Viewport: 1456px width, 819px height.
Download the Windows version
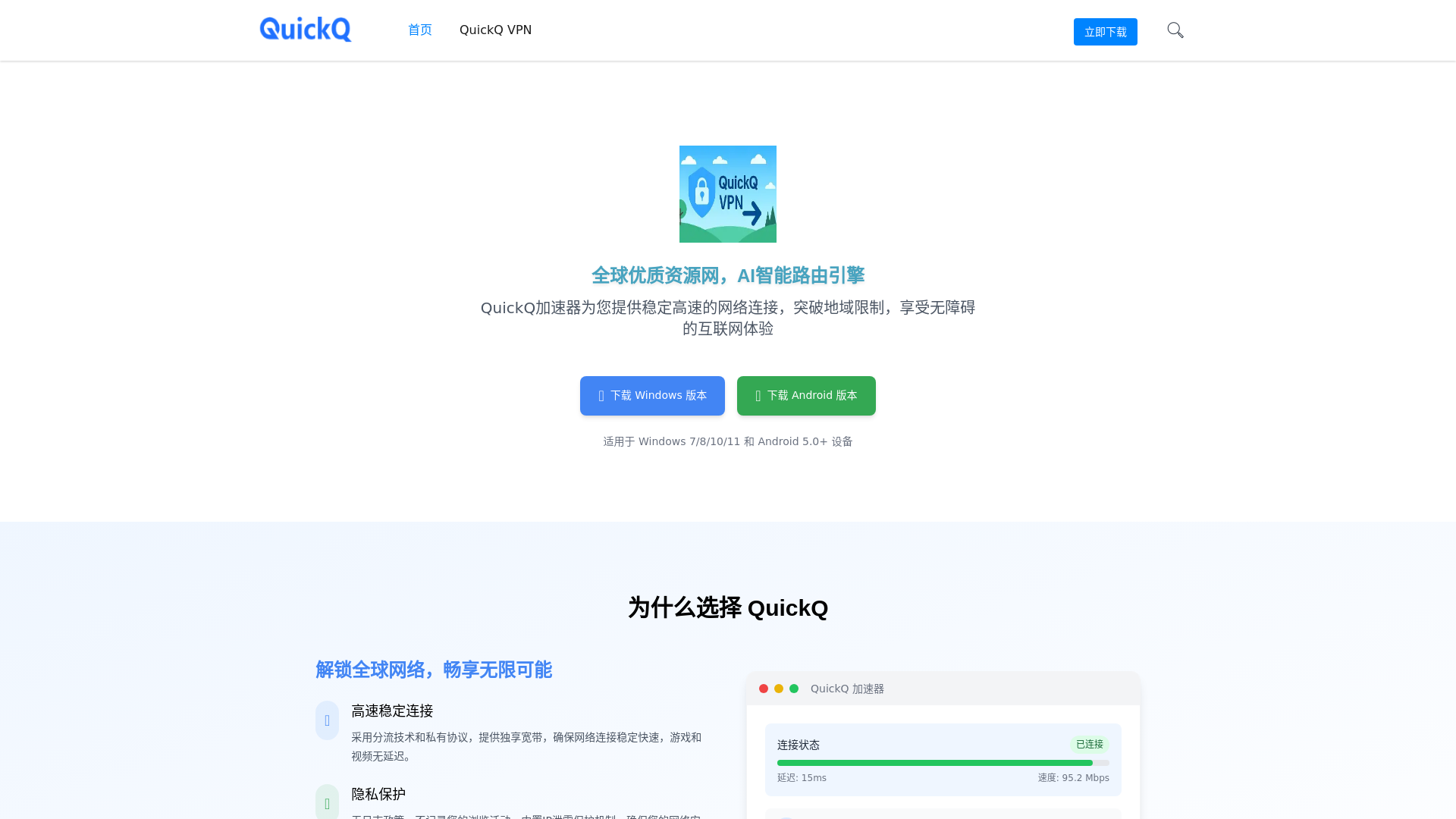pos(652,396)
